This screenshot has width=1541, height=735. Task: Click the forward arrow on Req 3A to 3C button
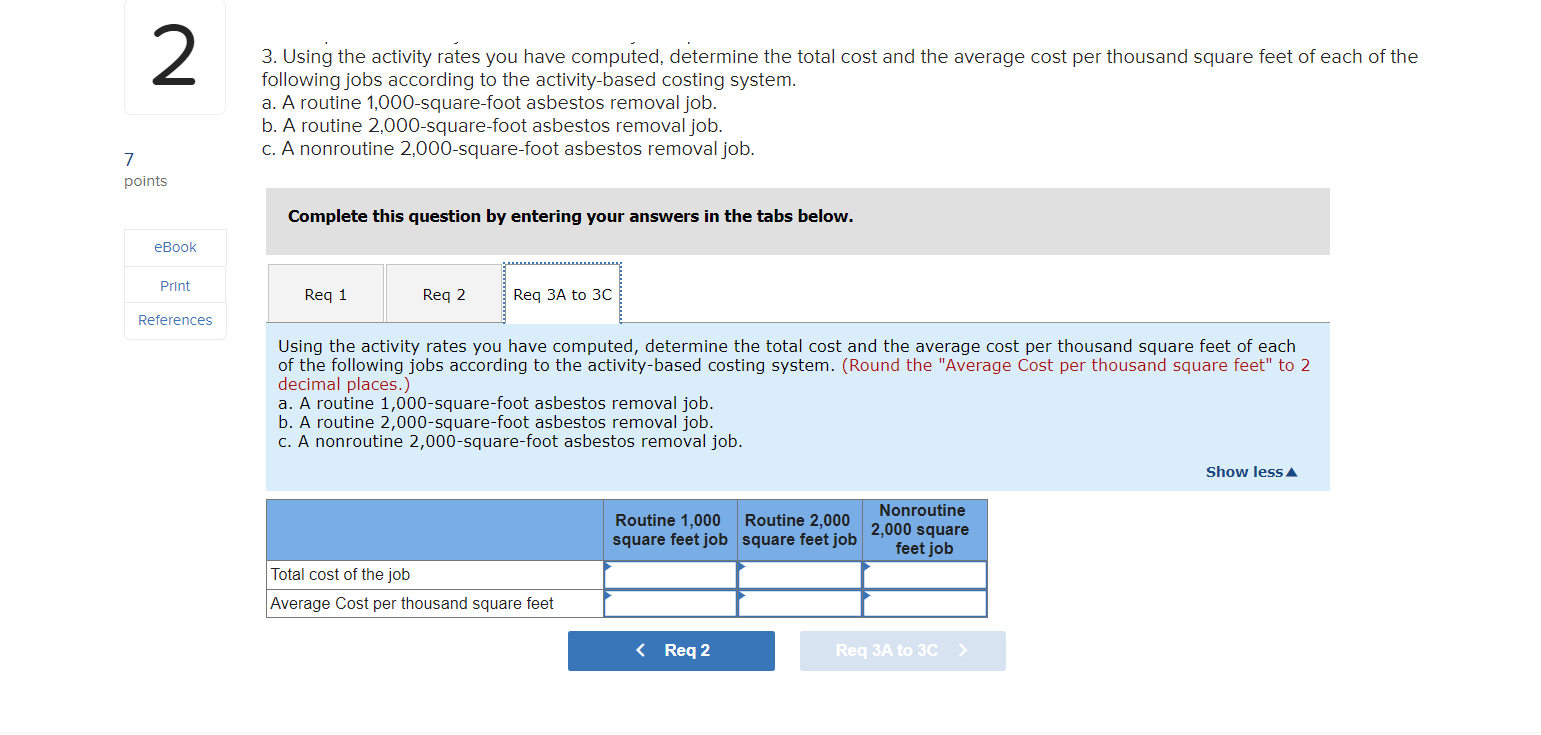(x=963, y=650)
